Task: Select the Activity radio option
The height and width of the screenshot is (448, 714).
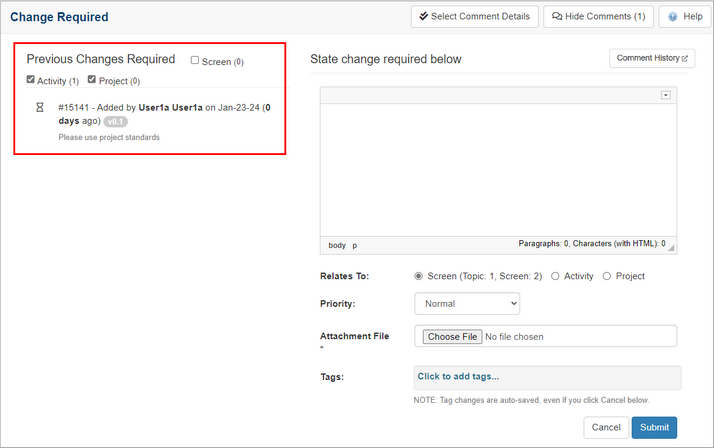Action: (555, 276)
